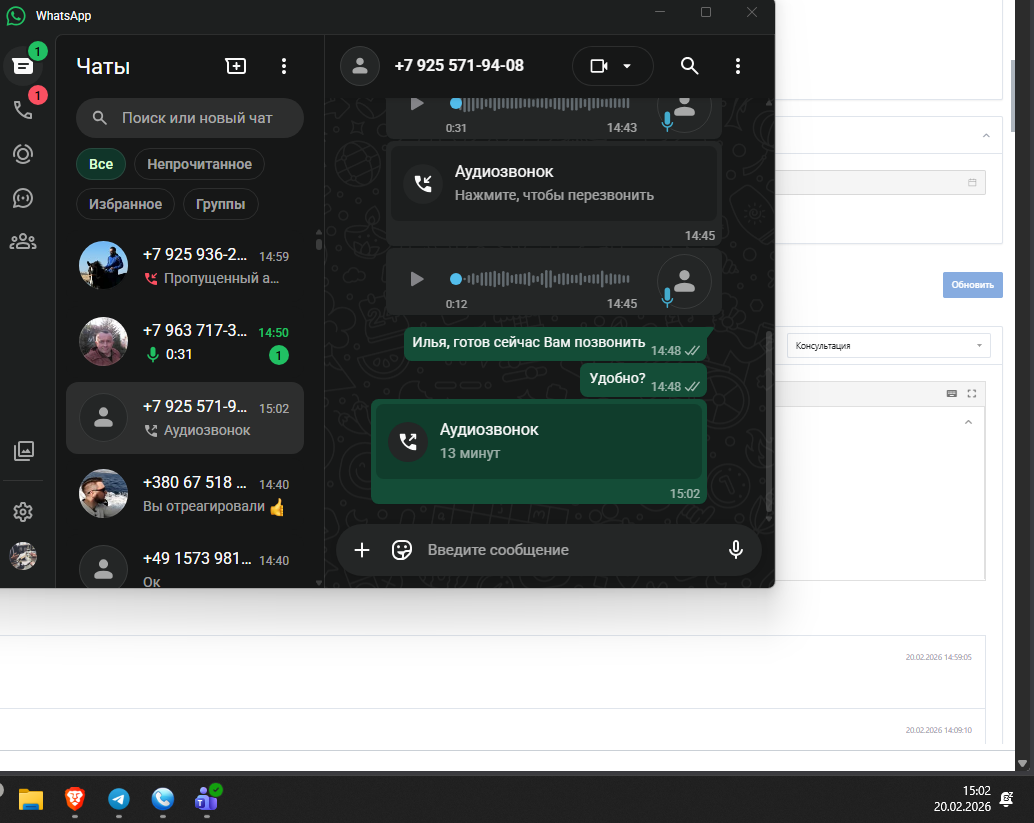Search within the conversation
This screenshot has width=1034, height=823.
[x=689, y=66]
